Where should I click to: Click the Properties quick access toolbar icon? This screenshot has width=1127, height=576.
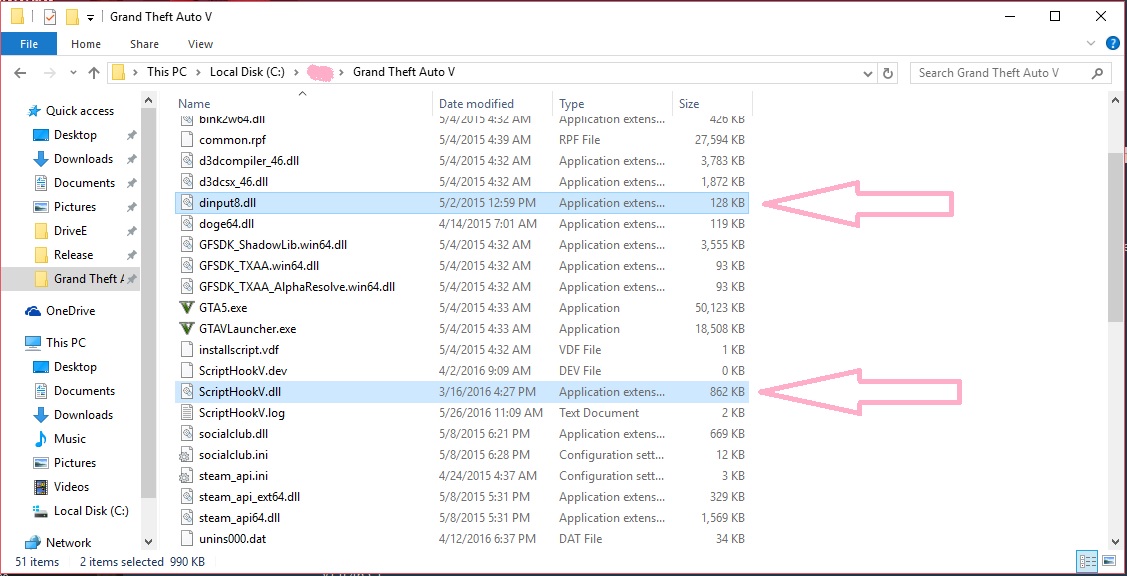click(x=50, y=16)
